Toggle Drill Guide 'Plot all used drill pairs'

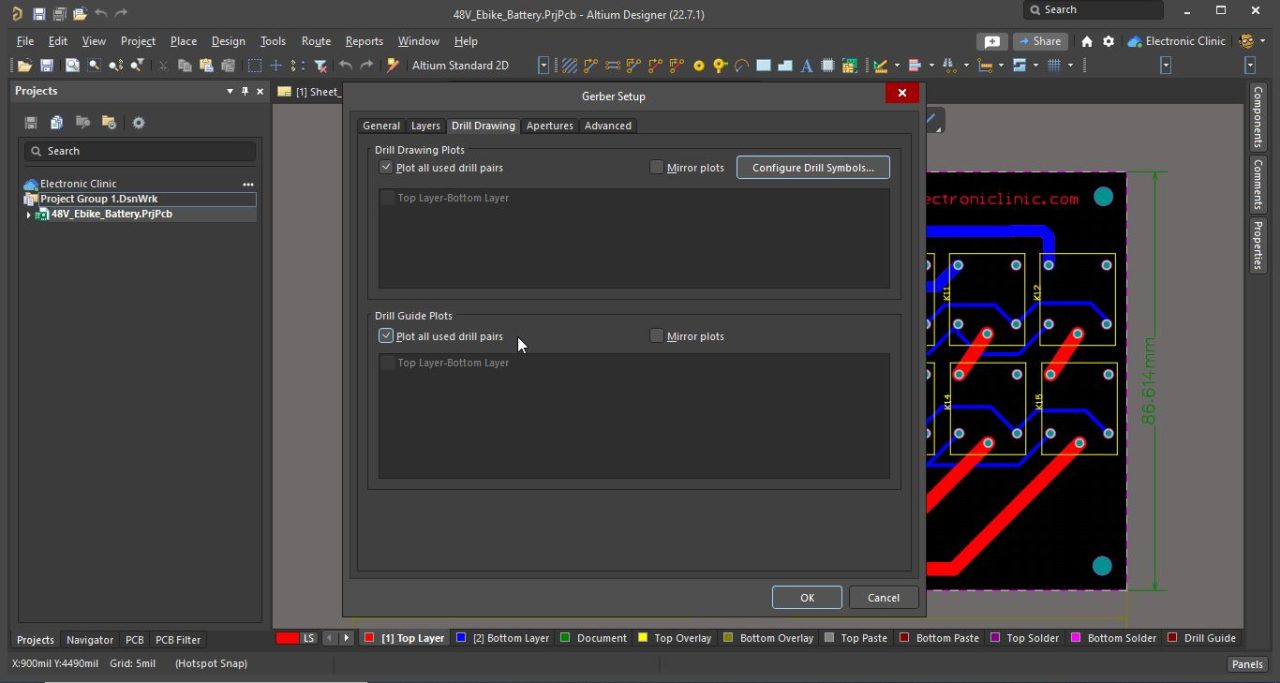(x=386, y=336)
